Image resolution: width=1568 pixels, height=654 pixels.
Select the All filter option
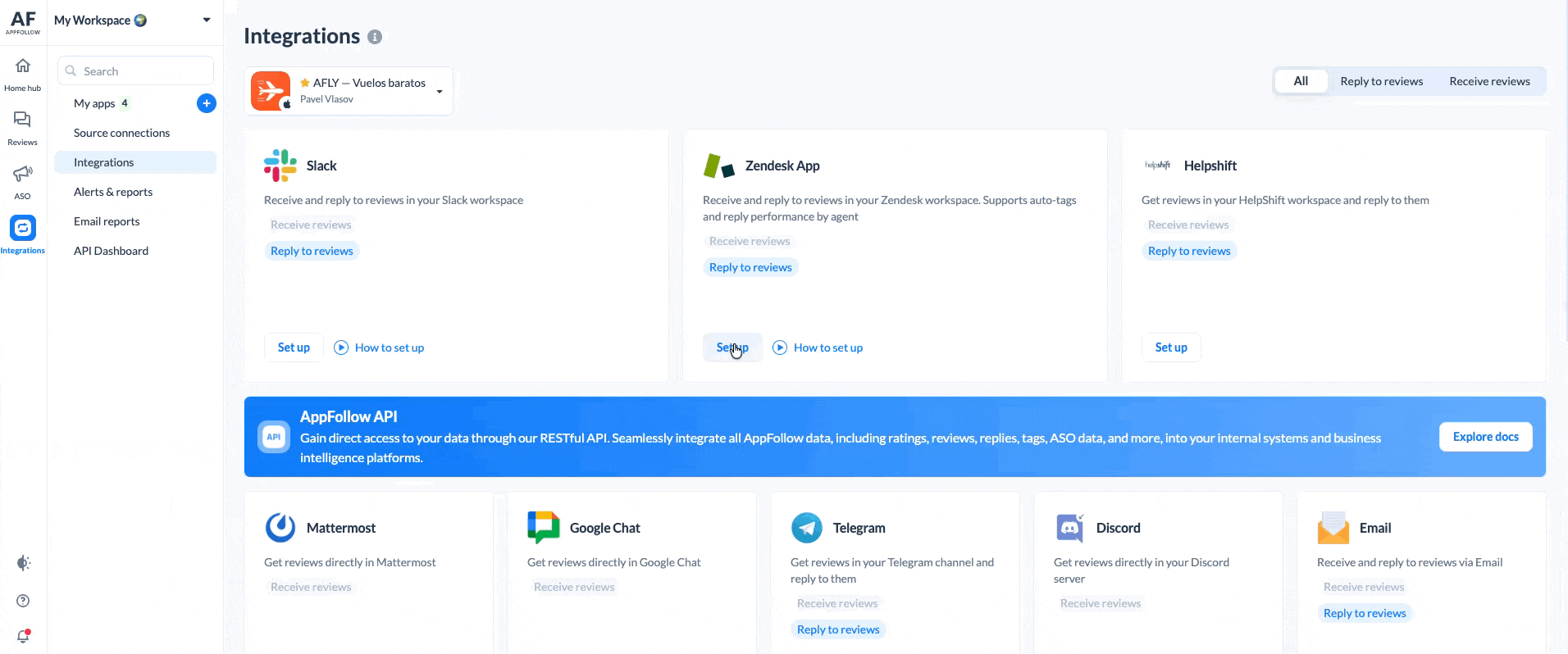(x=1301, y=81)
